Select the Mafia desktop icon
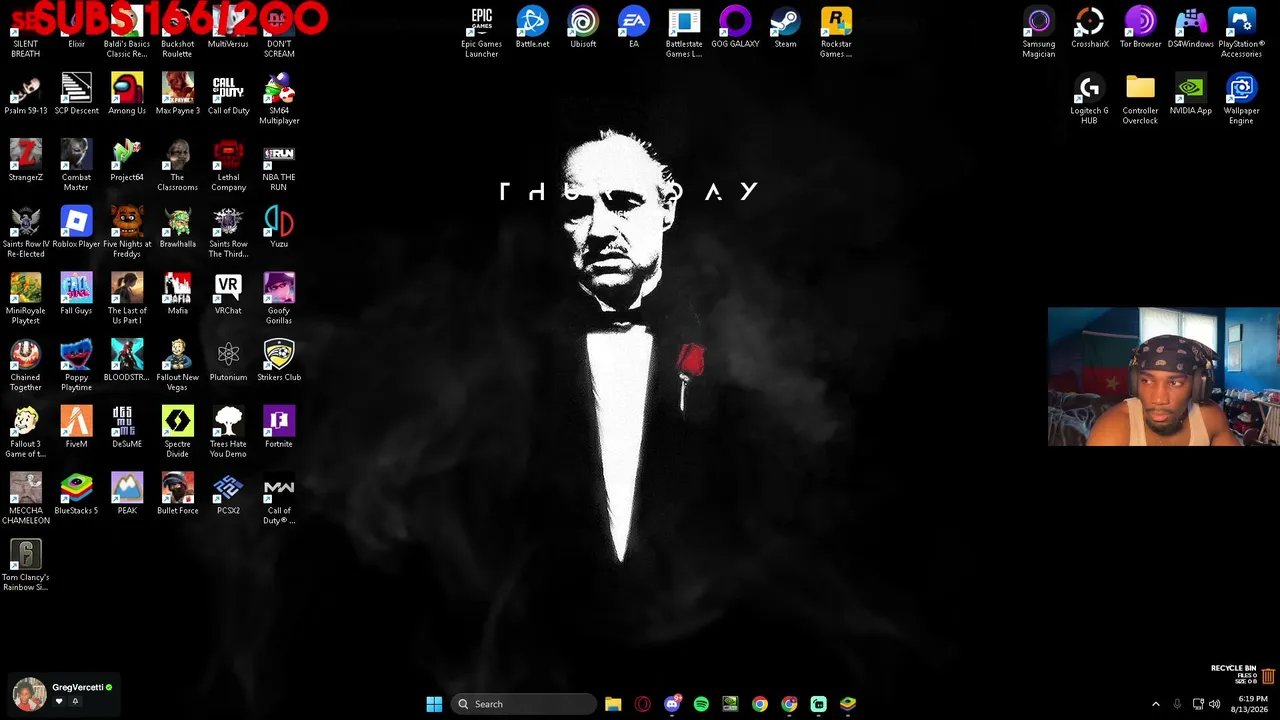Screen dimensions: 1280x720 coord(178,294)
